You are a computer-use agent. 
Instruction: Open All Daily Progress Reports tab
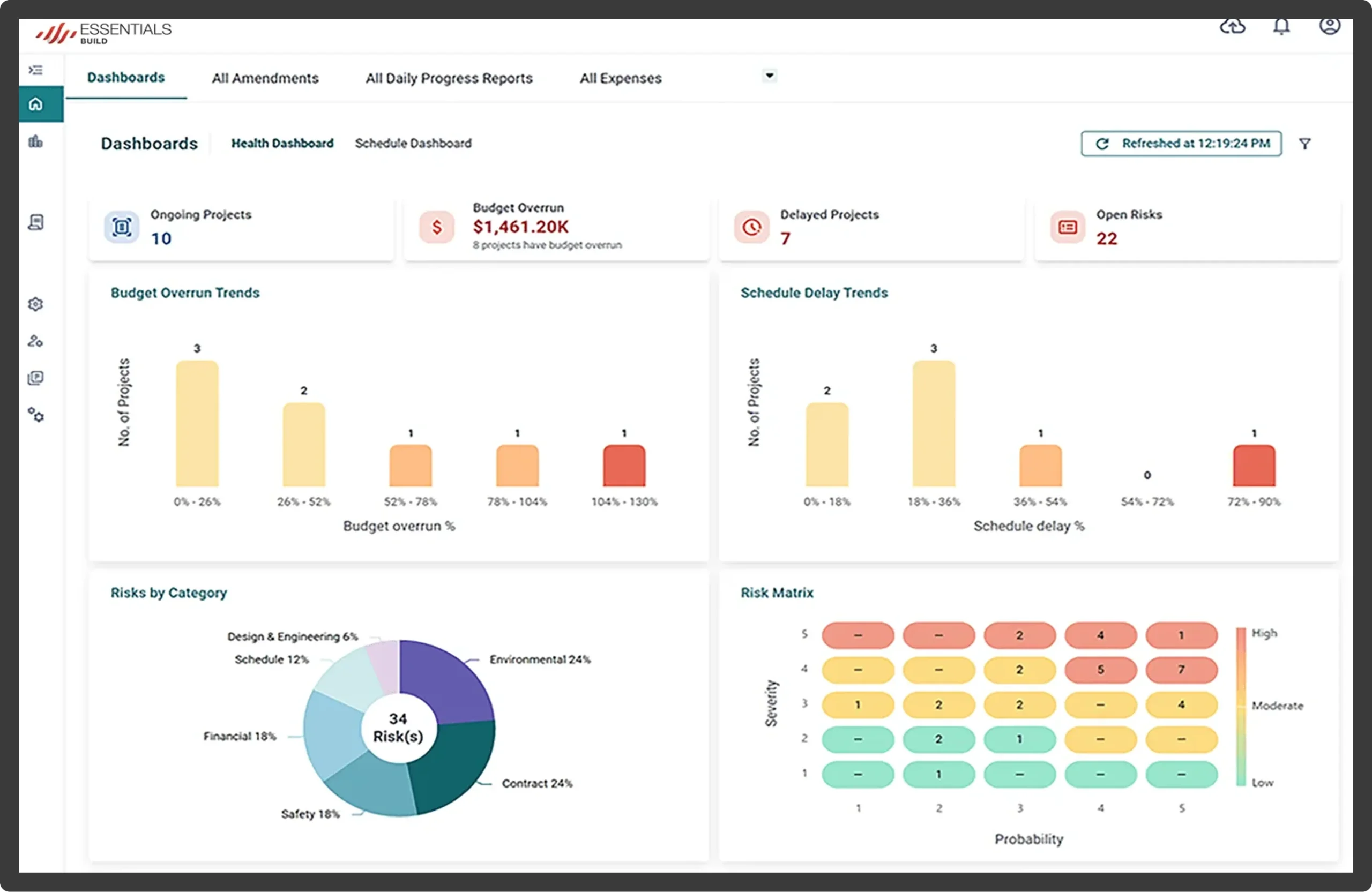click(x=449, y=78)
